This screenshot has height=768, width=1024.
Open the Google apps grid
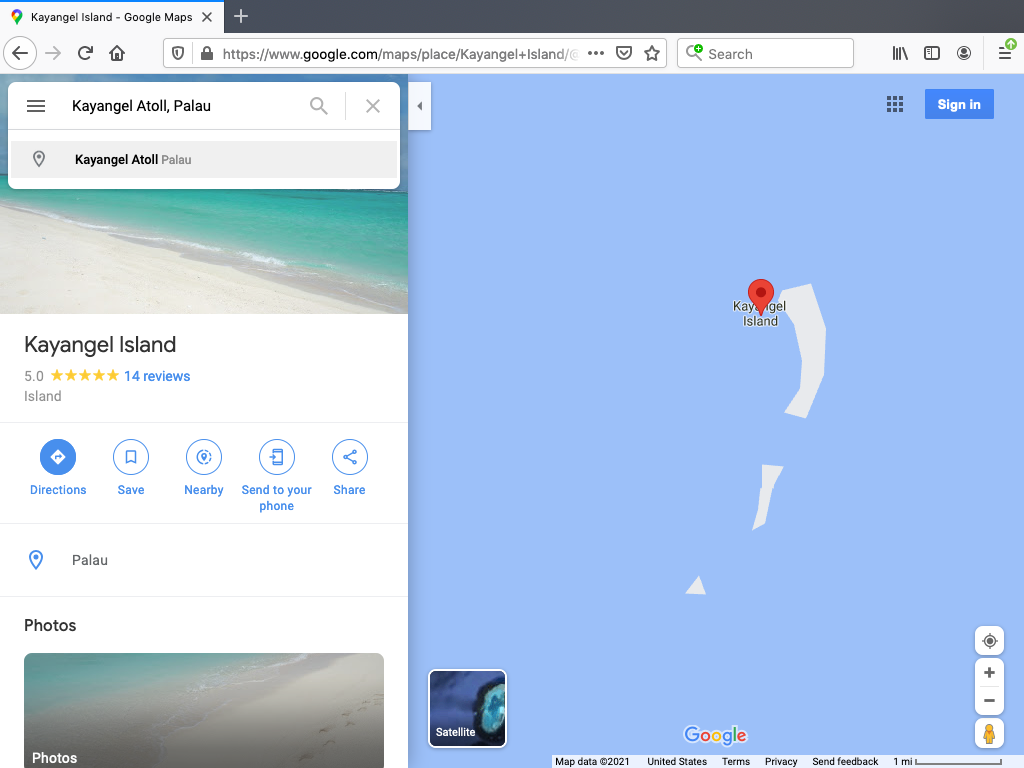pyautogui.click(x=895, y=105)
